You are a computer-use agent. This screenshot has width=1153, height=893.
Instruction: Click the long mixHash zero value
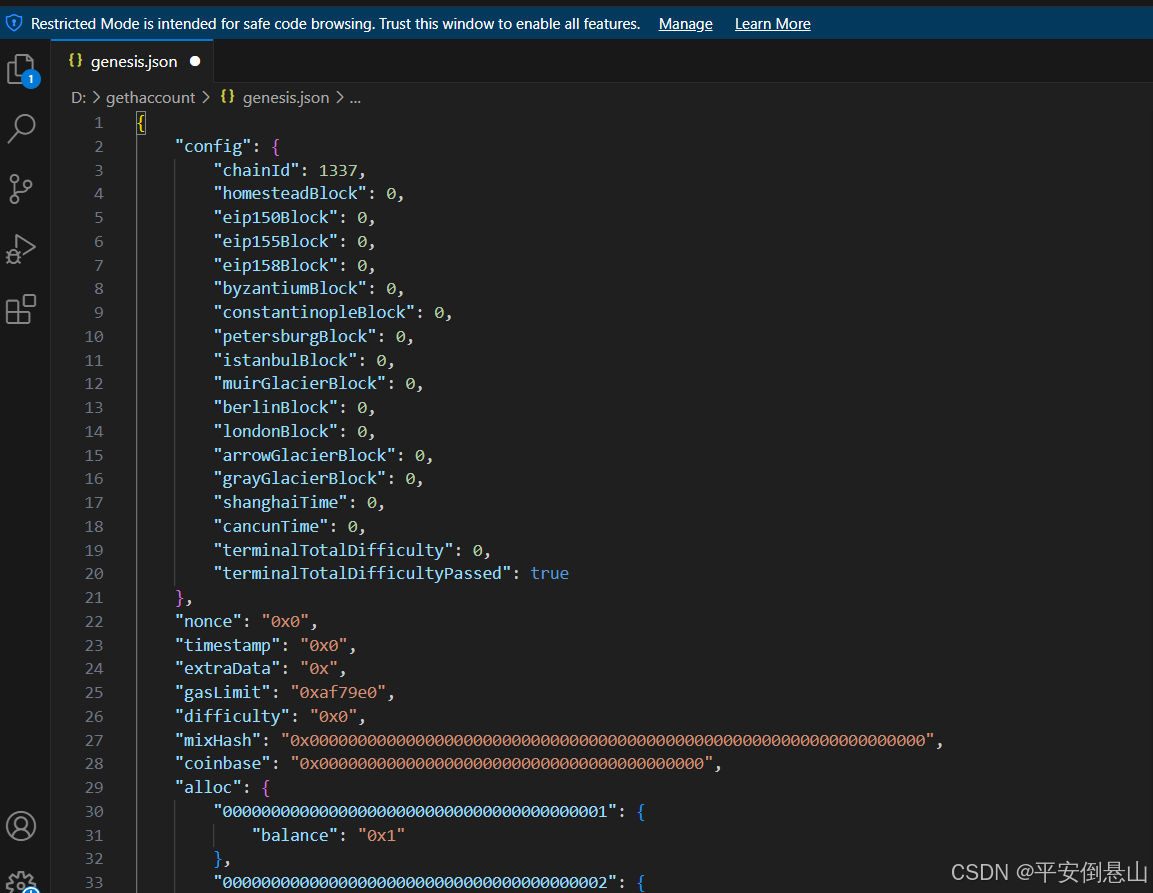[x=607, y=740]
